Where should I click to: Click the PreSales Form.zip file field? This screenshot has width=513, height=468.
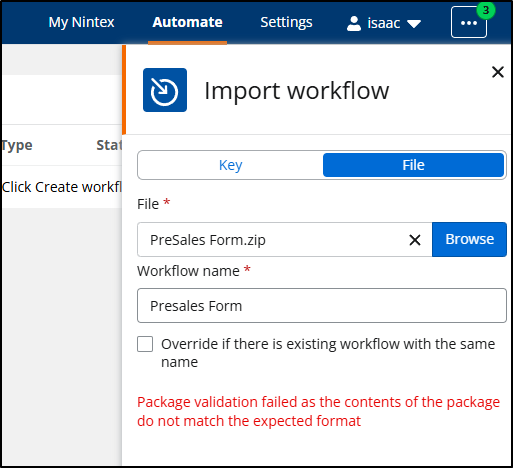click(285, 240)
